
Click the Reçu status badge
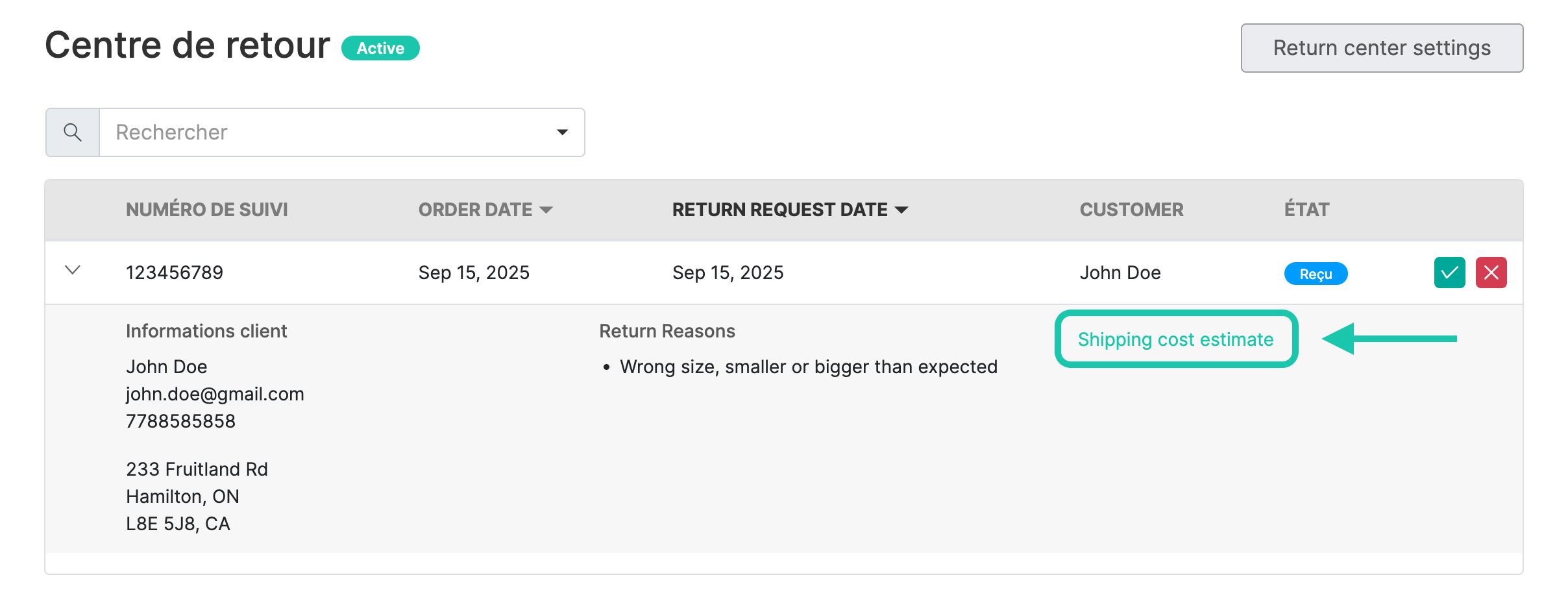1316,274
